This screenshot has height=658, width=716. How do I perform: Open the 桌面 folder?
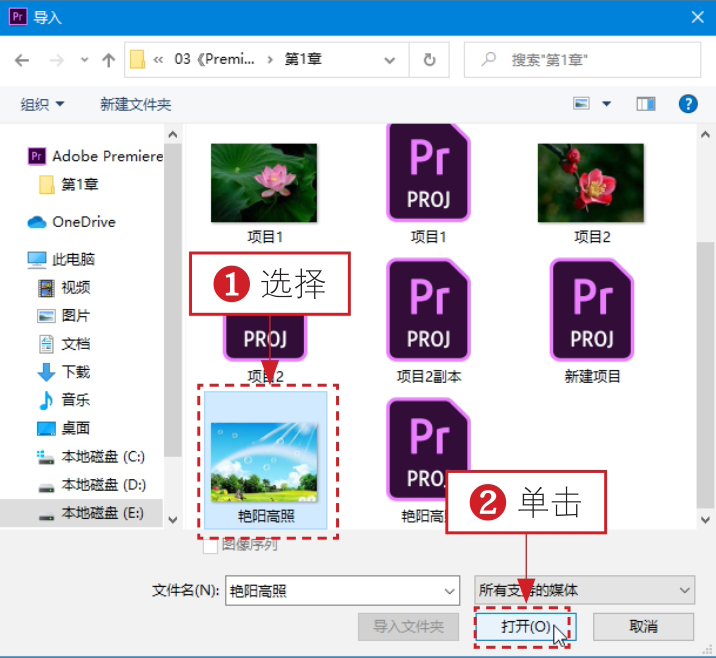[64, 428]
